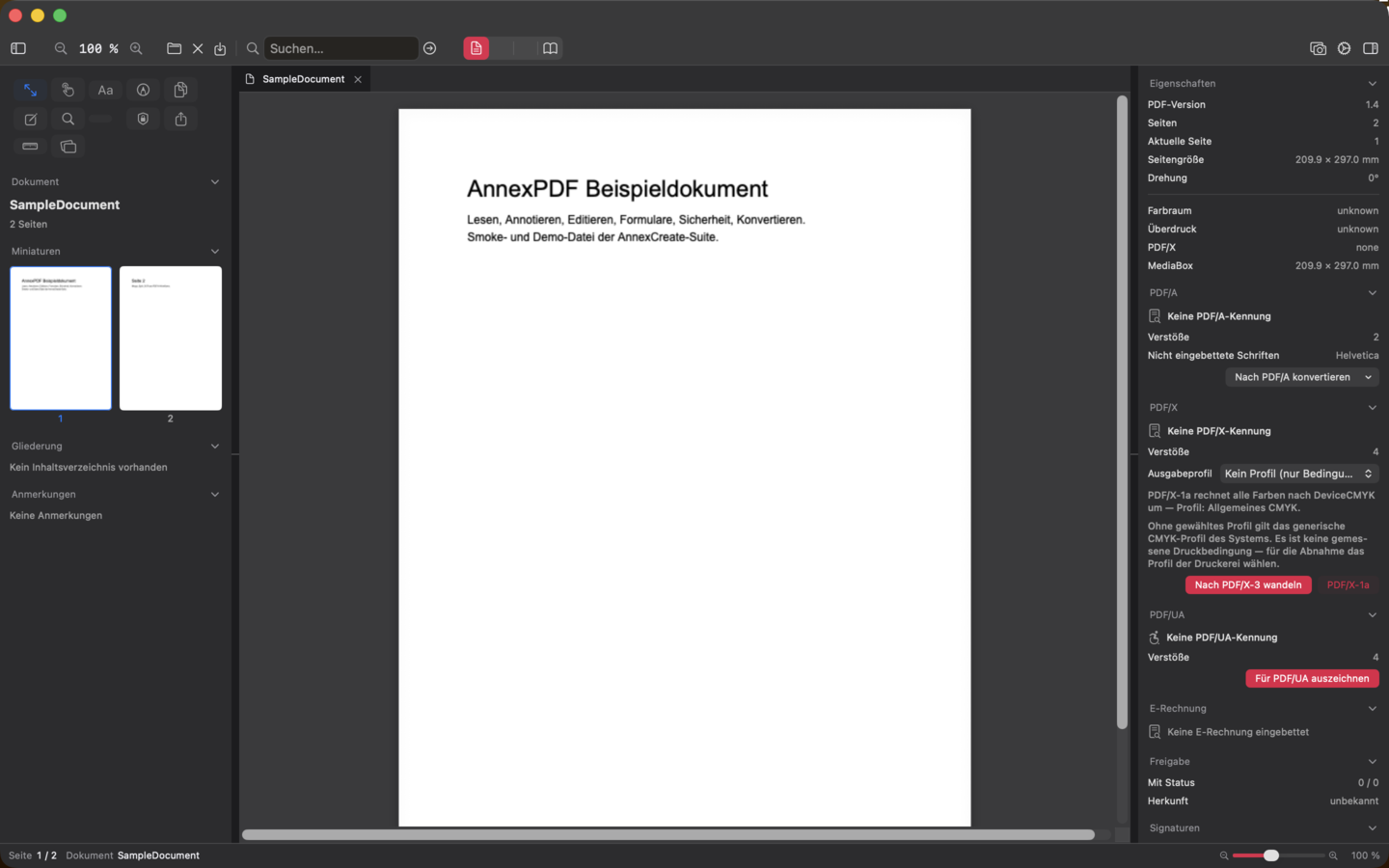1389x868 pixels.
Task: Select the hand tap tool
Action: click(68, 90)
